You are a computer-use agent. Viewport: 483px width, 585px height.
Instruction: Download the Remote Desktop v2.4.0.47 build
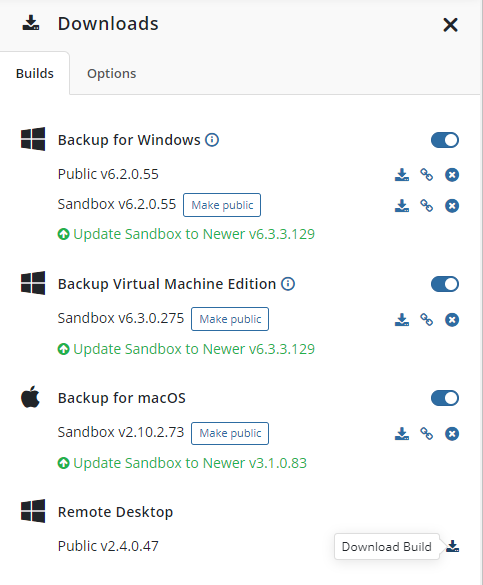[x=453, y=546]
